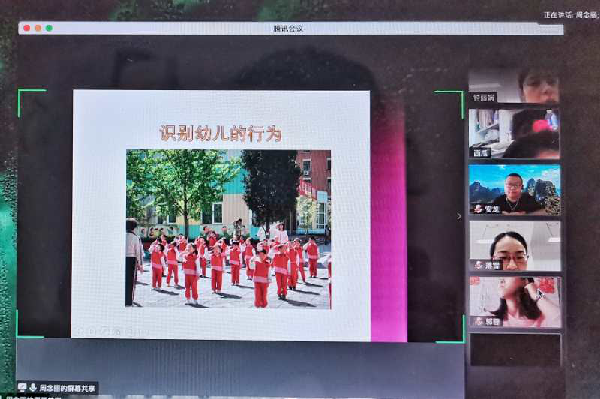
Task: Click the slide heading 识别幼儿的行为
Action: click(221, 134)
